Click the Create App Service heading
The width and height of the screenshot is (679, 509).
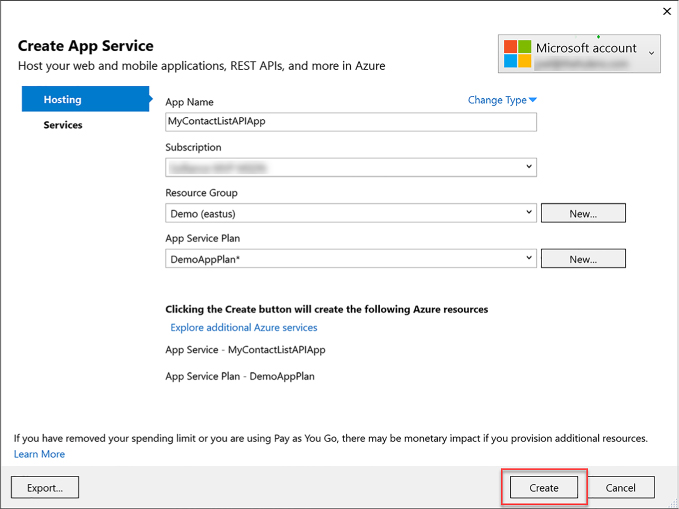[86, 46]
